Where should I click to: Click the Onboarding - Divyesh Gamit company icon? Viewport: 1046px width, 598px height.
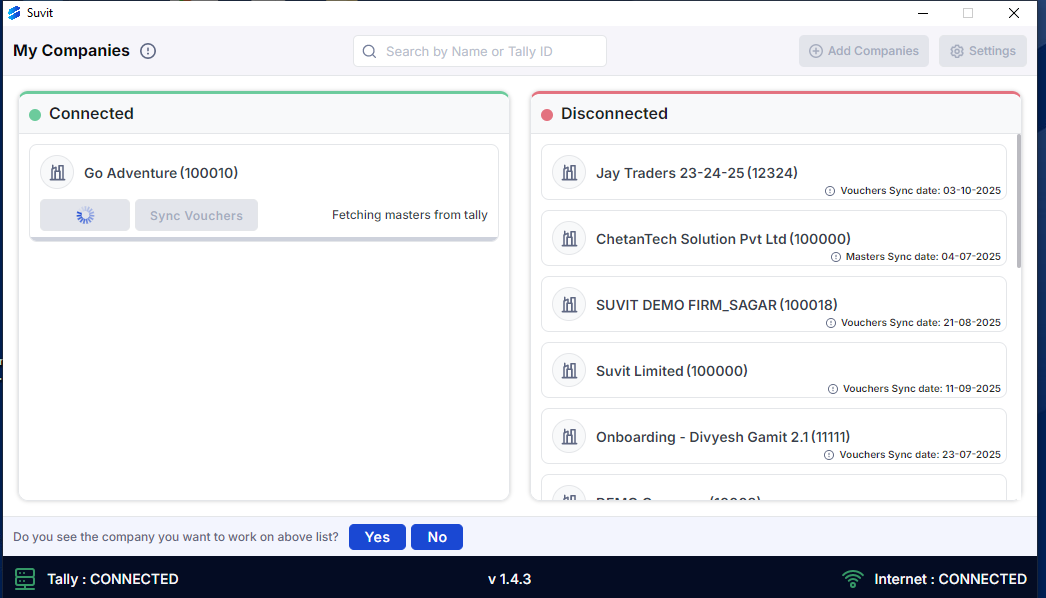tap(569, 436)
